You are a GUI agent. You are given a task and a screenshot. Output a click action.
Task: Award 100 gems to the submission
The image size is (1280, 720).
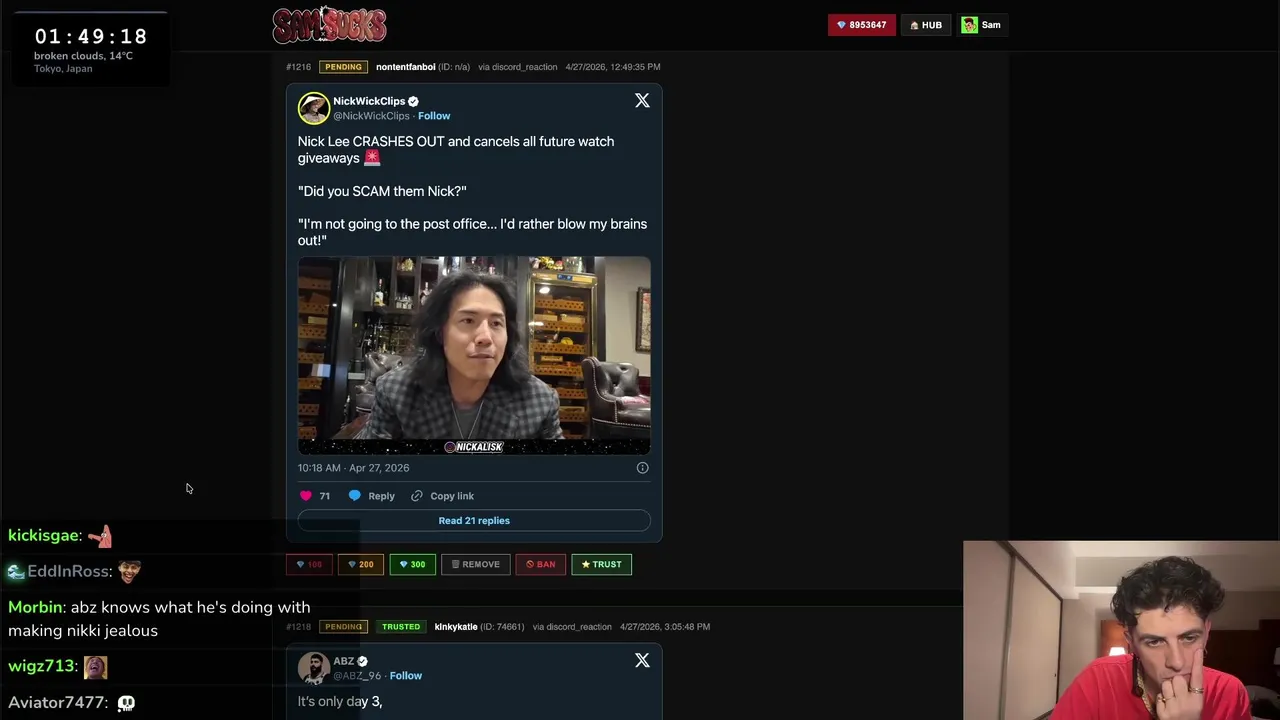(x=309, y=565)
